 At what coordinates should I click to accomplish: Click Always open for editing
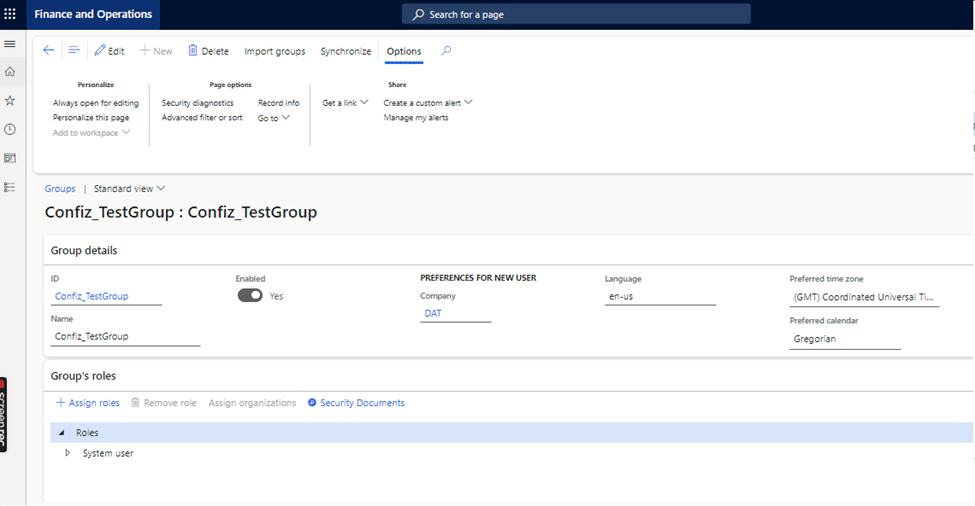click(96, 103)
